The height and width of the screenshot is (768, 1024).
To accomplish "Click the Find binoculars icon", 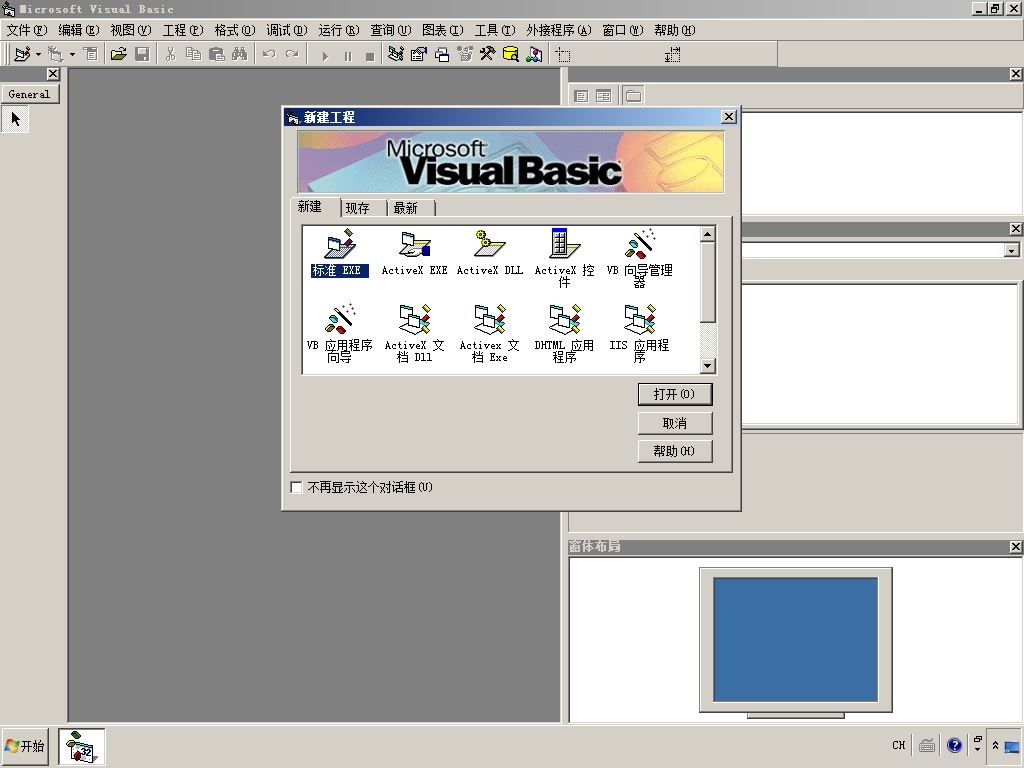I will [x=240, y=54].
